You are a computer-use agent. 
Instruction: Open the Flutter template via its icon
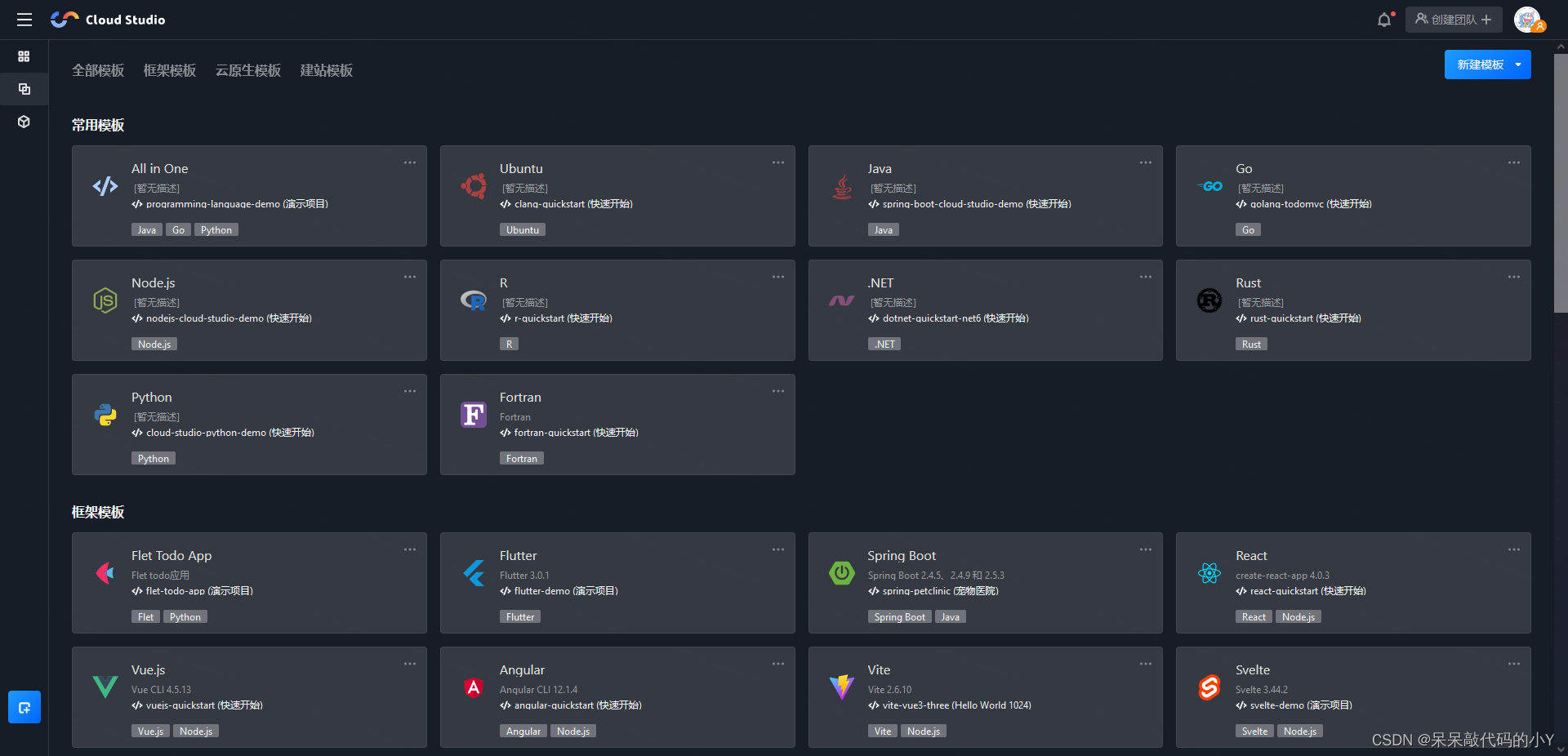tap(474, 573)
